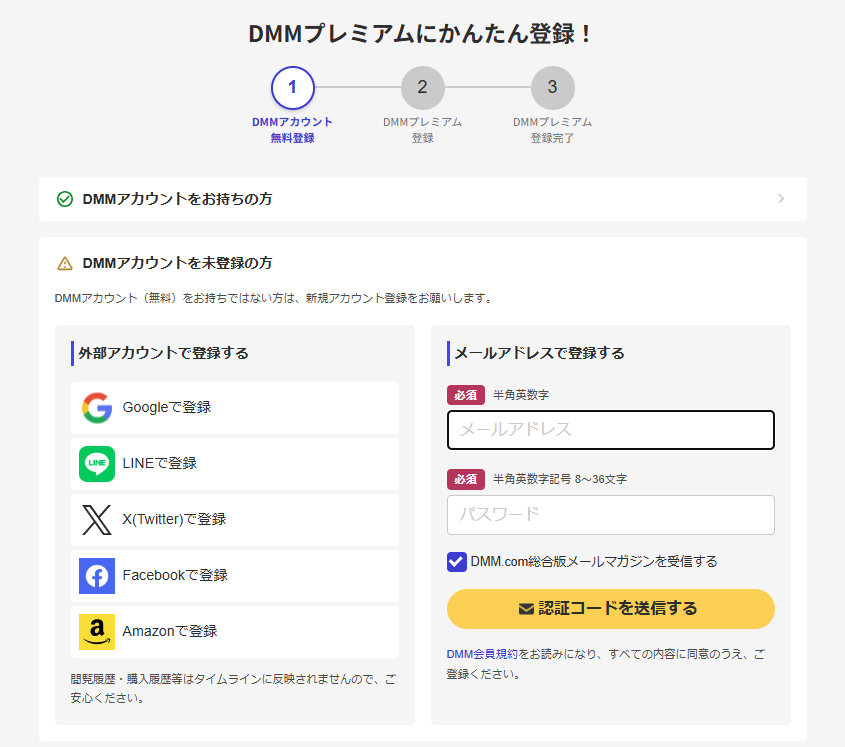Screen dimensions: 845x747
Task: Click the green checkmark icon beside DMMアカウントをお持ちの方
Action: pyautogui.click(x=65, y=199)
